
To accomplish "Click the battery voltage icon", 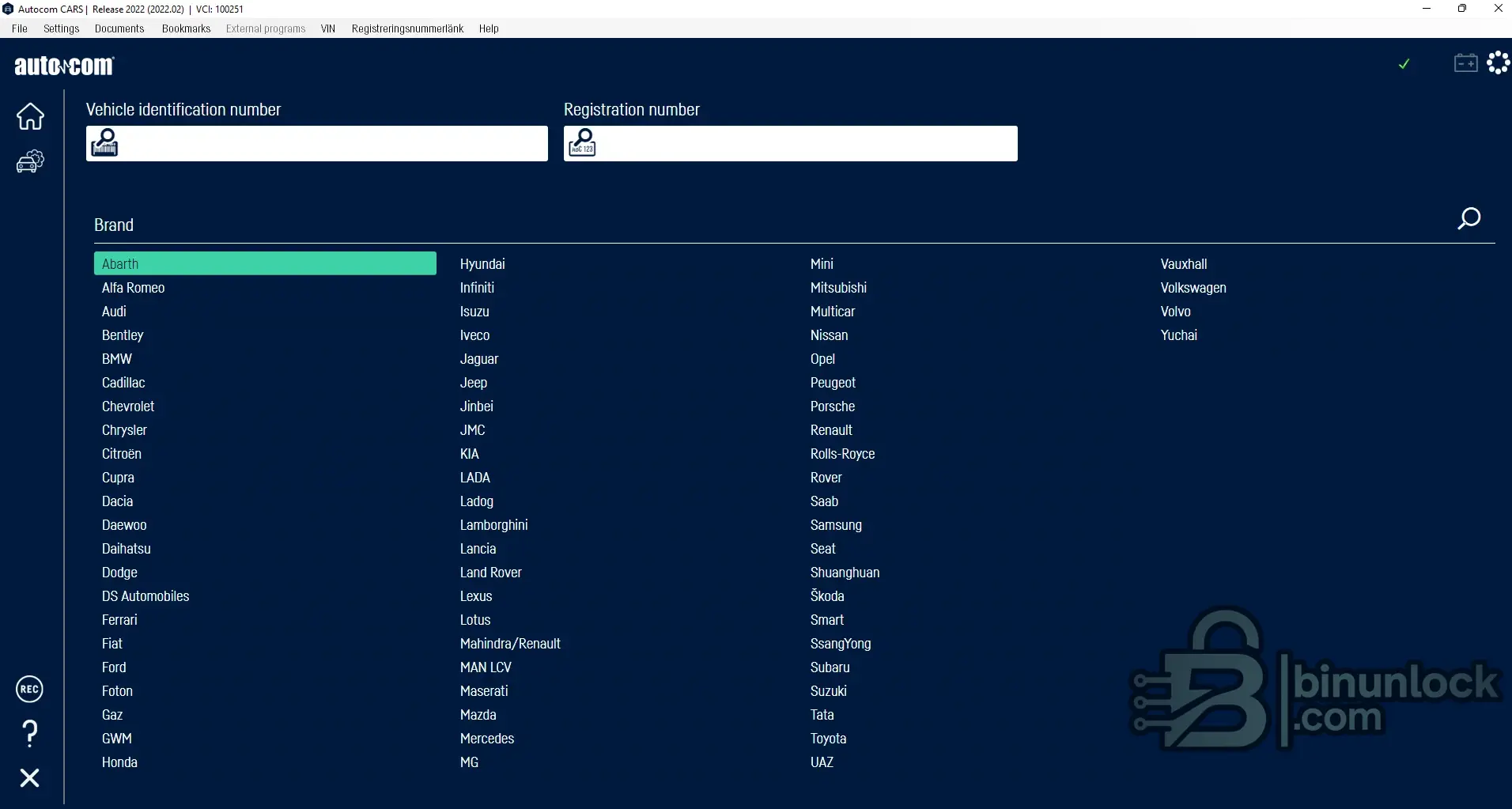I will 1465,63.
